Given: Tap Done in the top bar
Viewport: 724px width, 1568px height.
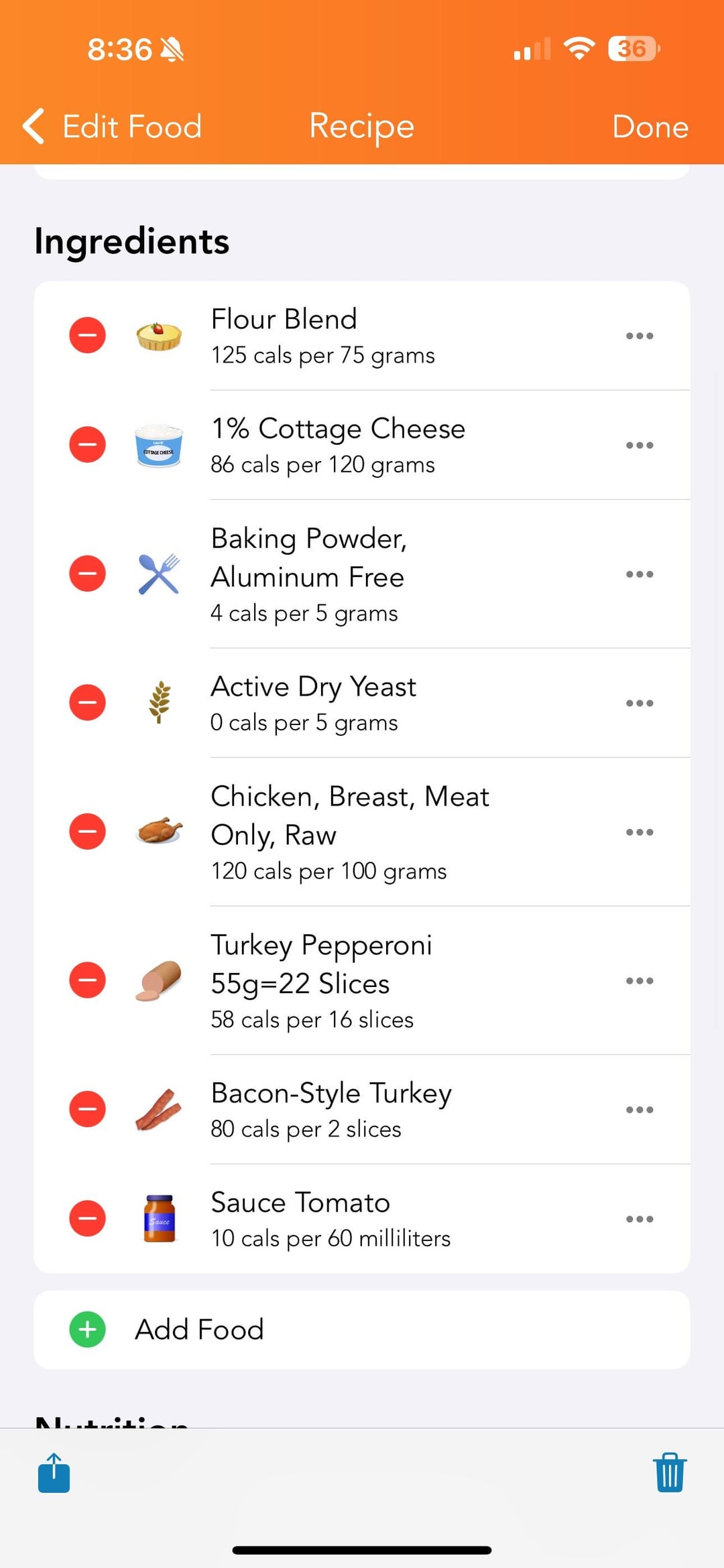Looking at the screenshot, I should coord(650,127).
